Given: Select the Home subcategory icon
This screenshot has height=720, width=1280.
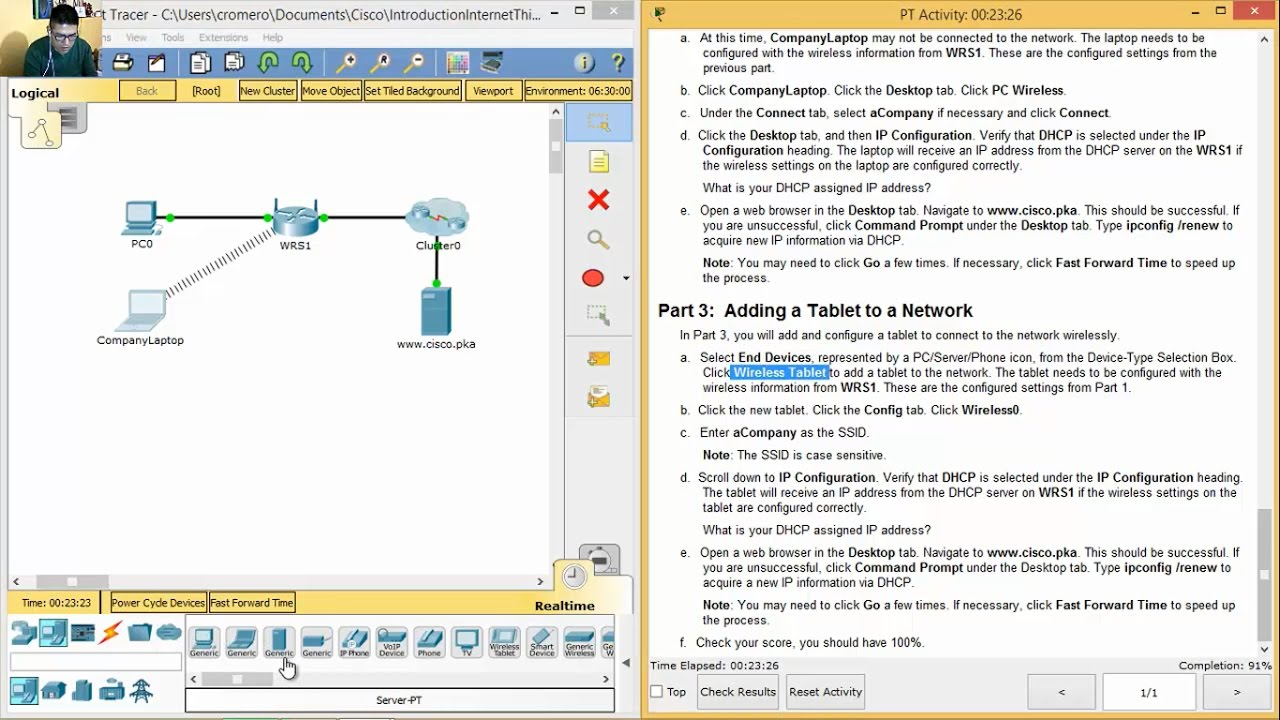Looking at the screenshot, I should [x=53, y=690].
